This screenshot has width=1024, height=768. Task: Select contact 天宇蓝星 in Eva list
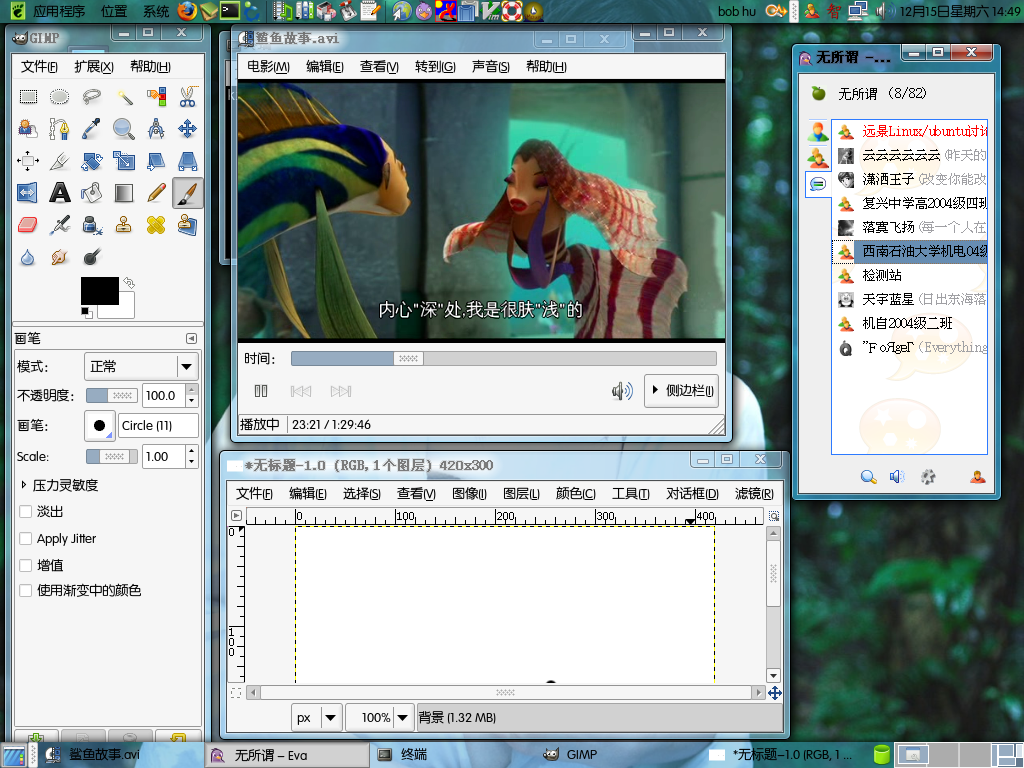pyautogui.click(x=909, y=299)
